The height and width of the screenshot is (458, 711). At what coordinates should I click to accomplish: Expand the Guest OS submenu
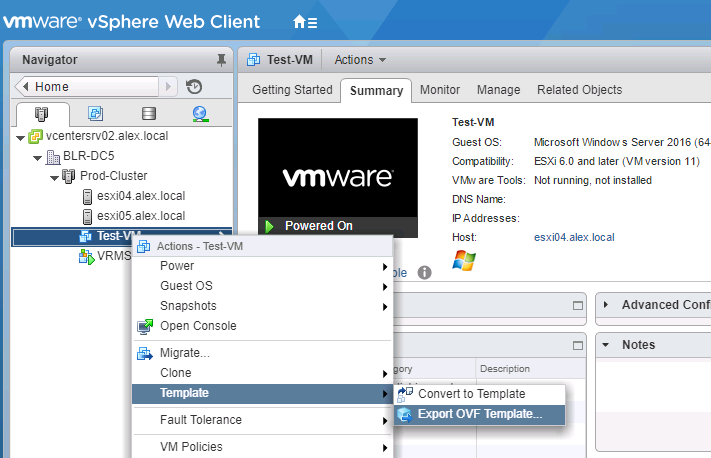coord(262,286)
